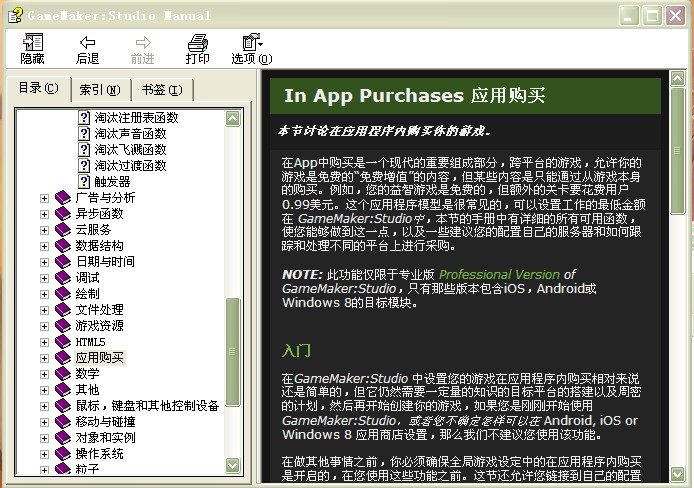This screenshot has width=694, height=488.
Task: Expand the 文件处理 tree node
Action: point(44,310)
